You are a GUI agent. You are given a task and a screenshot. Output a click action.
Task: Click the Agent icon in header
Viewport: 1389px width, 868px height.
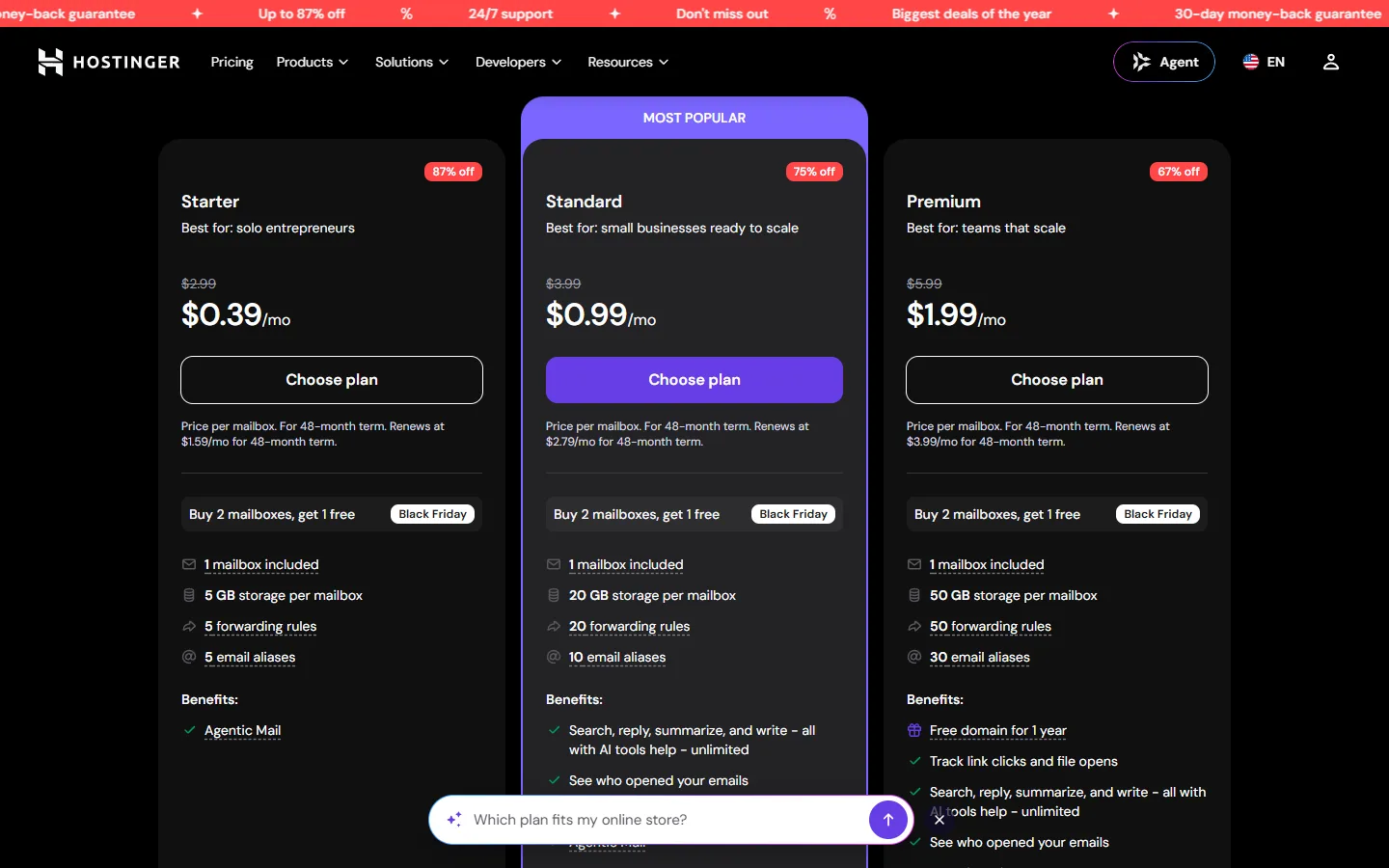(1142, 62)
